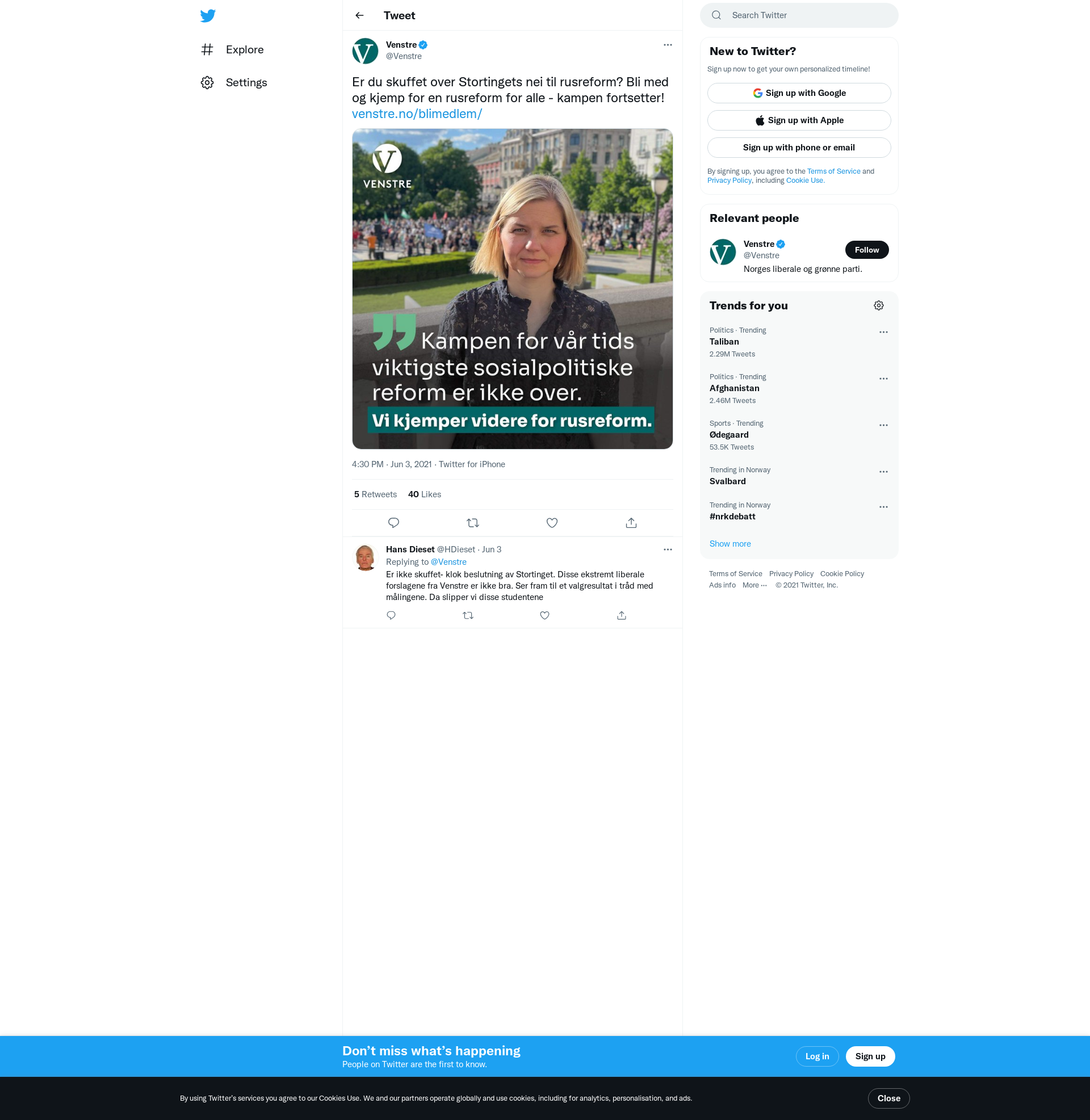The width and height of the screenshot is (1090, 1120).
Task: Open more options for the Ødegaard trend
Action: click(x=883, y=425)
